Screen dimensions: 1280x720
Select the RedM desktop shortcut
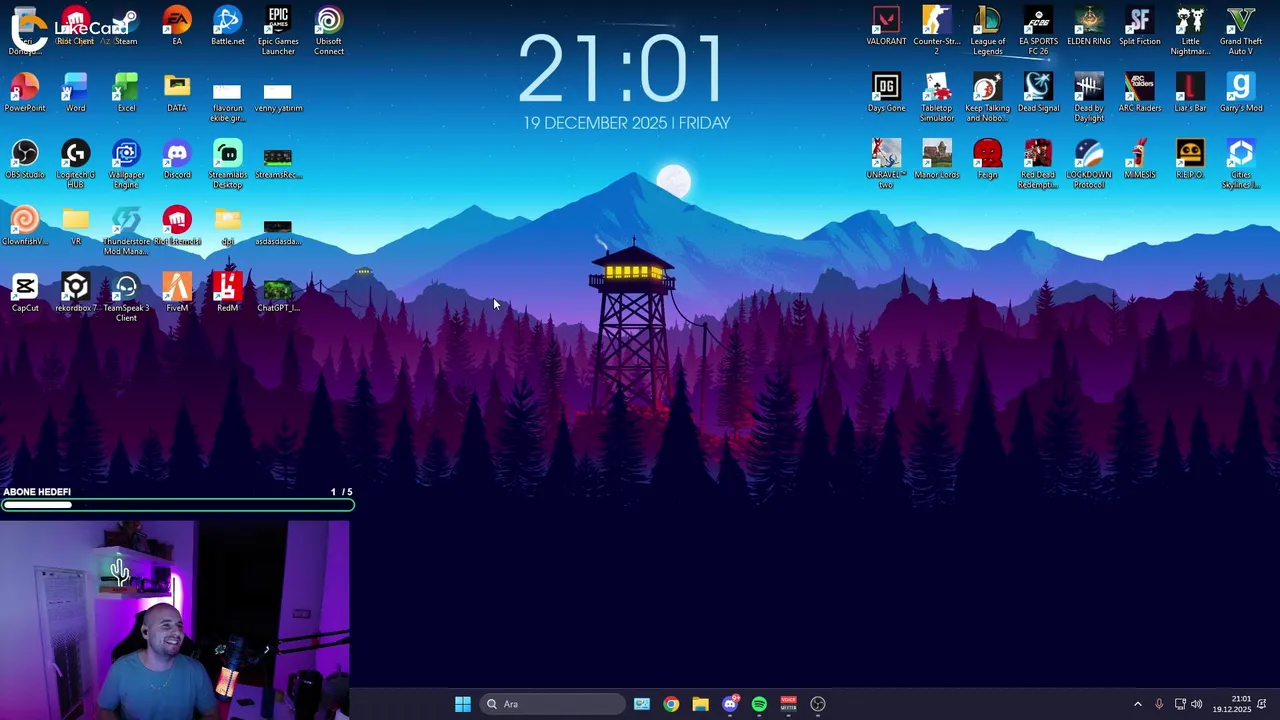tap(227, 293)
